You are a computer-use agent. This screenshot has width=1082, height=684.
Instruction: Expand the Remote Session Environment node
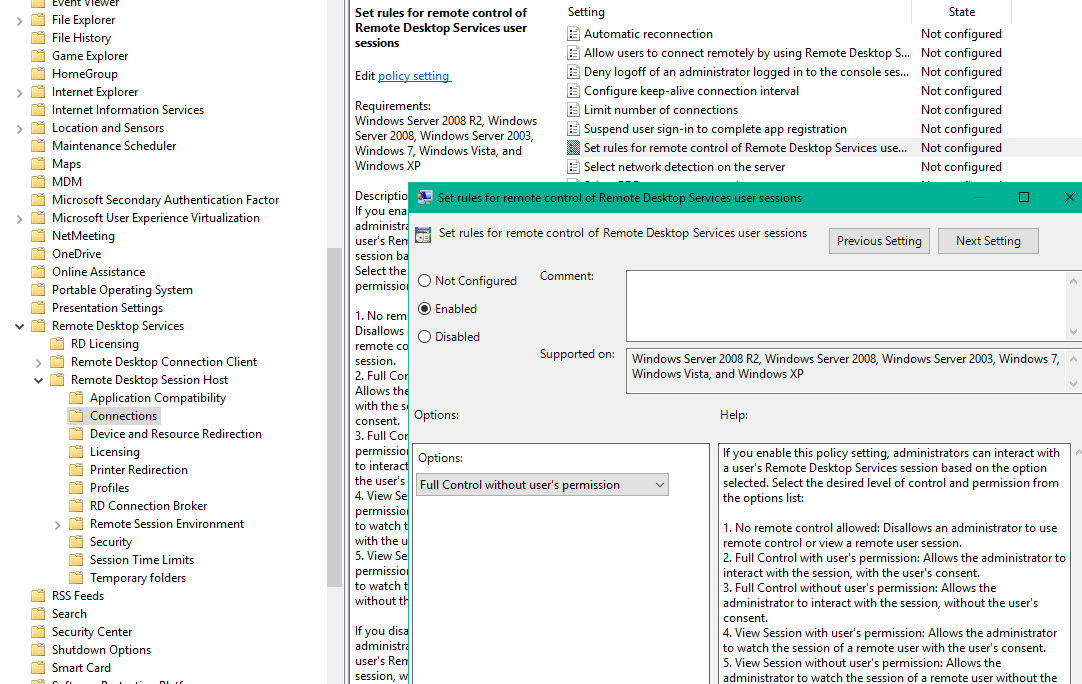coord(58,525)
